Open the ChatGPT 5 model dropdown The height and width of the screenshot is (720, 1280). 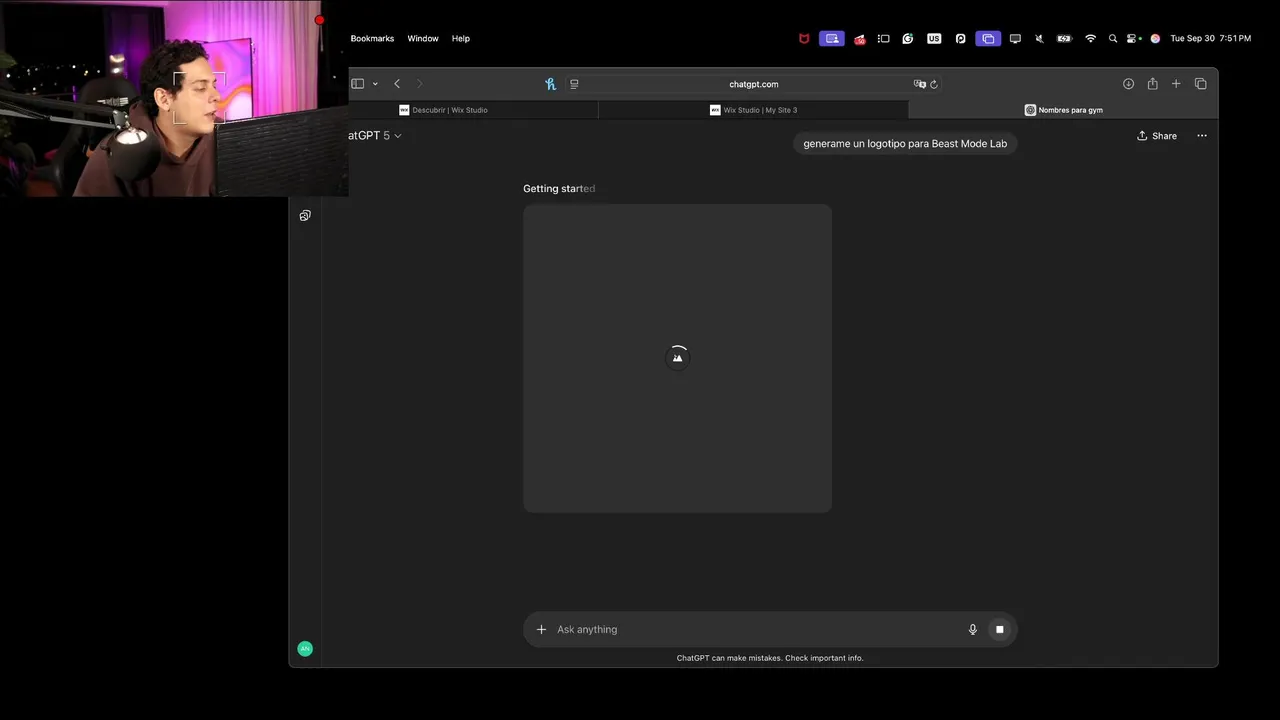point(375,135)
